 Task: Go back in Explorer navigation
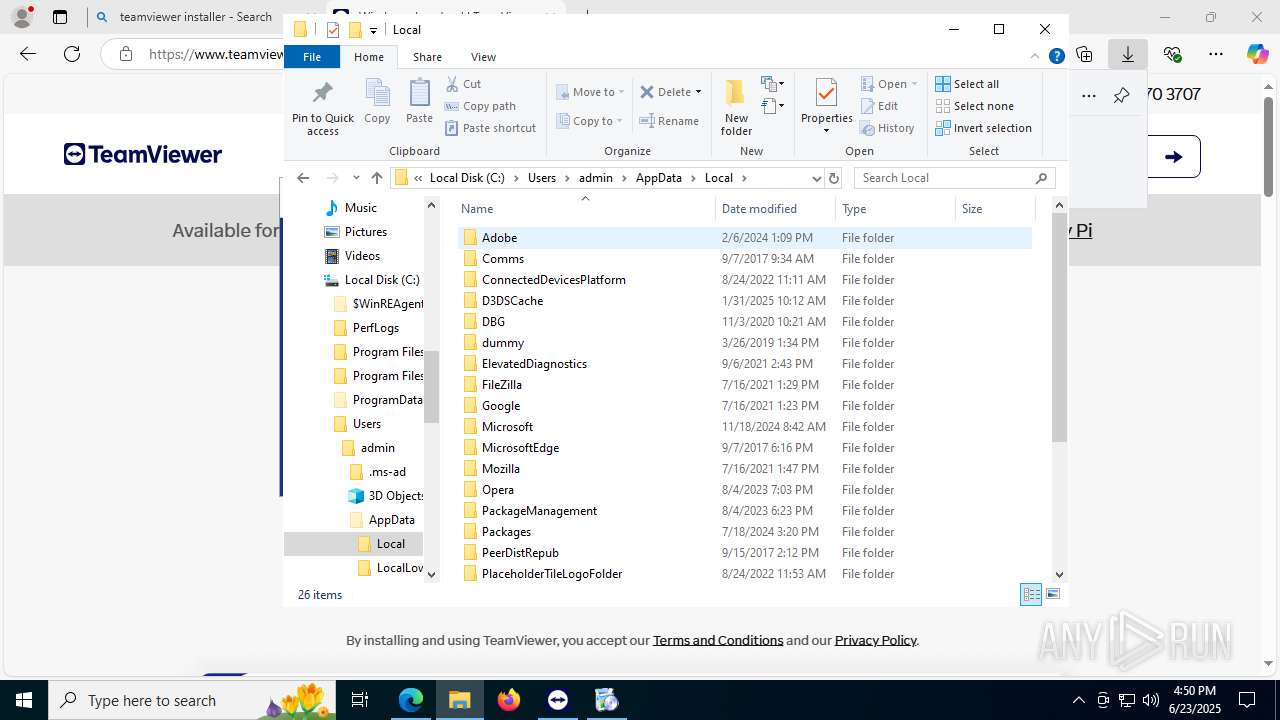(x=304, y=178)
